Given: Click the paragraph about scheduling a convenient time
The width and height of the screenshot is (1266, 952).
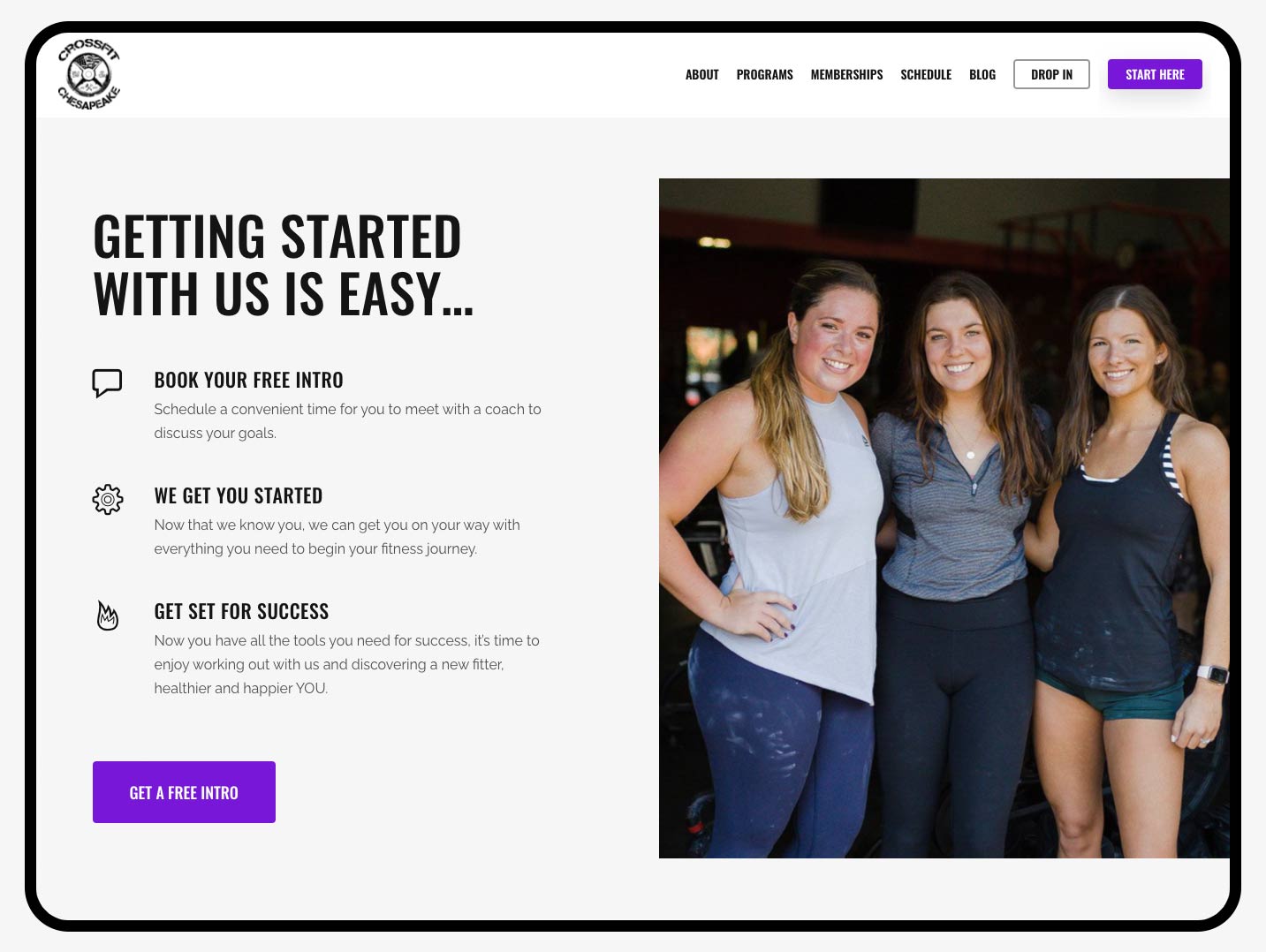Looking at the screenshot, I should coord(347,421).
